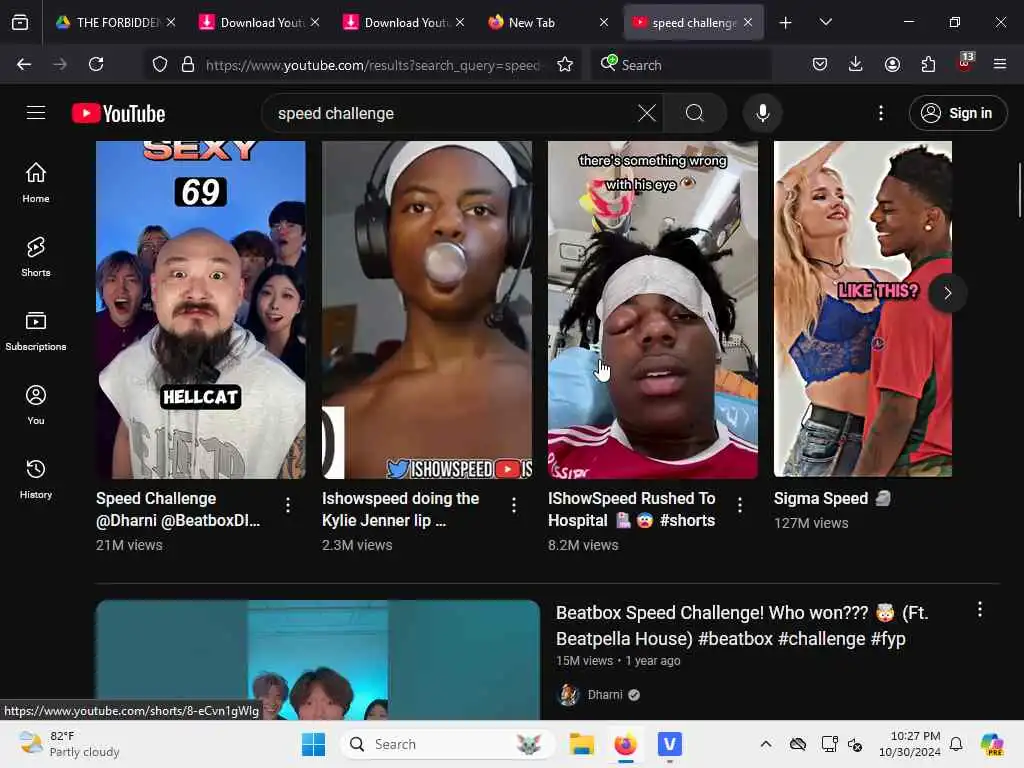This screenshot has height=768, width=1024.
Task: Open the taskbar weather widget
Action: click(x=69, y=744)
